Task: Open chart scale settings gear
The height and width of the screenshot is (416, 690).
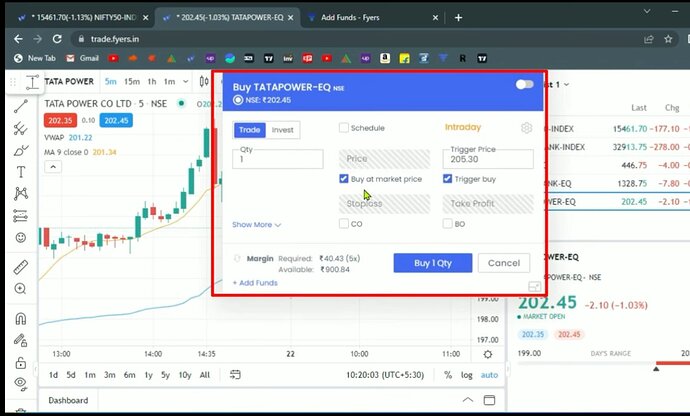Action: pyautogui.click(x=488, y=354)
